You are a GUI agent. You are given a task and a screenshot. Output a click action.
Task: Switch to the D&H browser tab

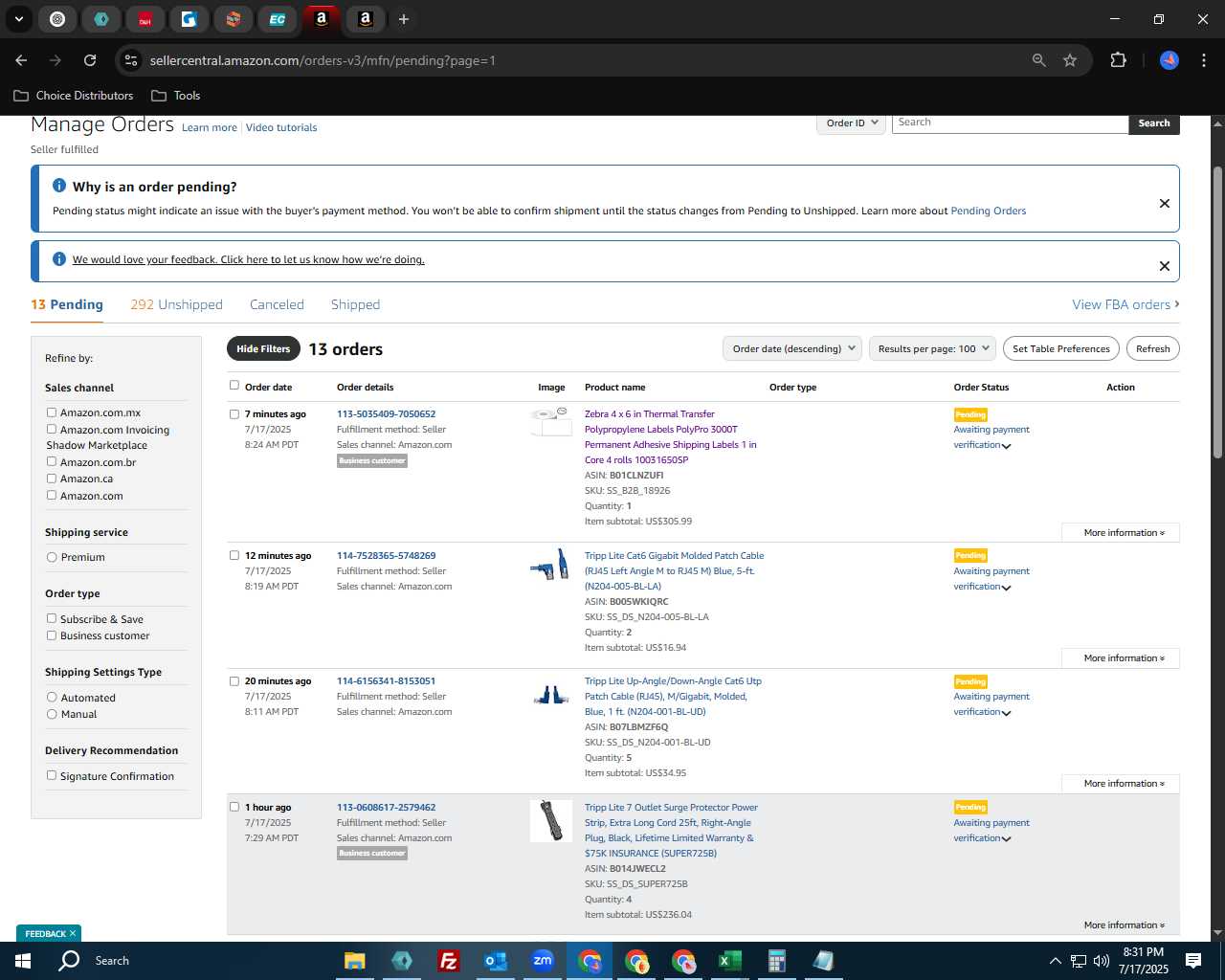(145, 19)
